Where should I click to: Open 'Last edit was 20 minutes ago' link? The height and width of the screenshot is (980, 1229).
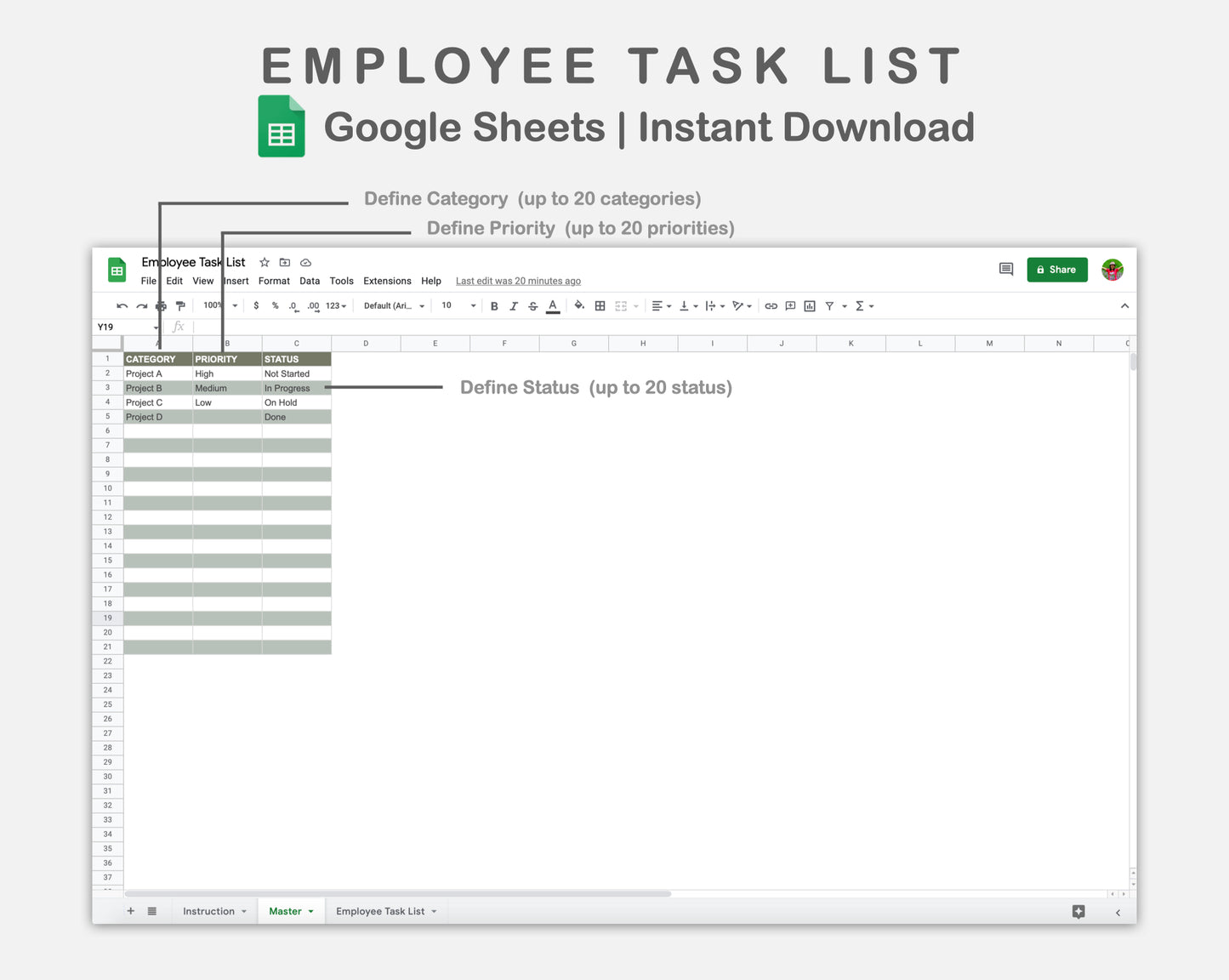pos(518,281)
